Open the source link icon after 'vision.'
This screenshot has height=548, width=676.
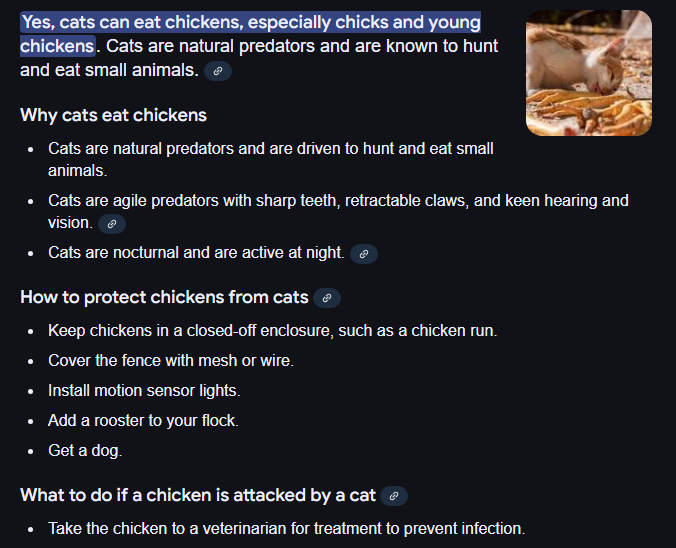point(112,224)
